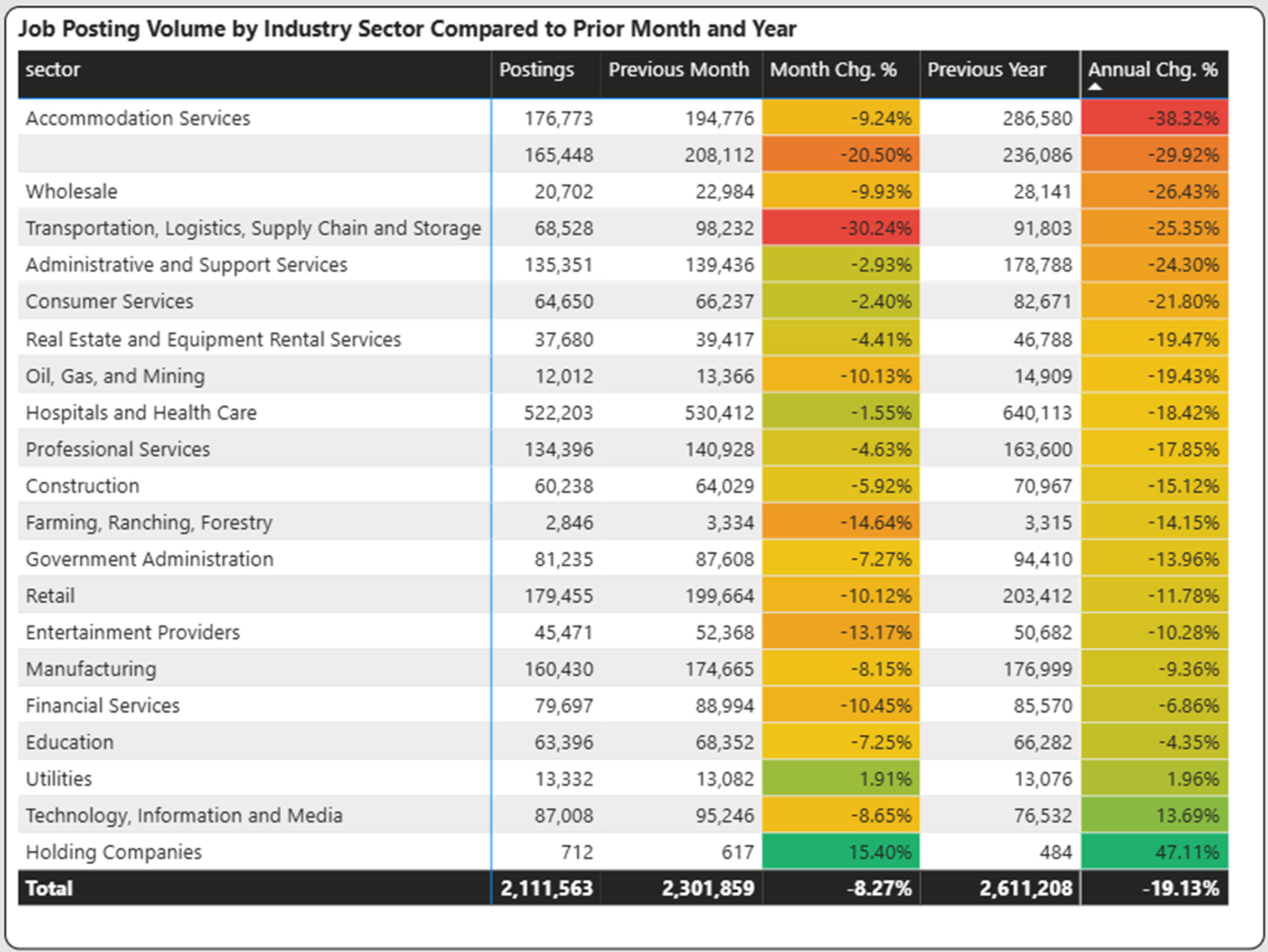The image size is (1268, 952).
Task: Click the red -30.24% month change cell
Action: tap(840, 228)
